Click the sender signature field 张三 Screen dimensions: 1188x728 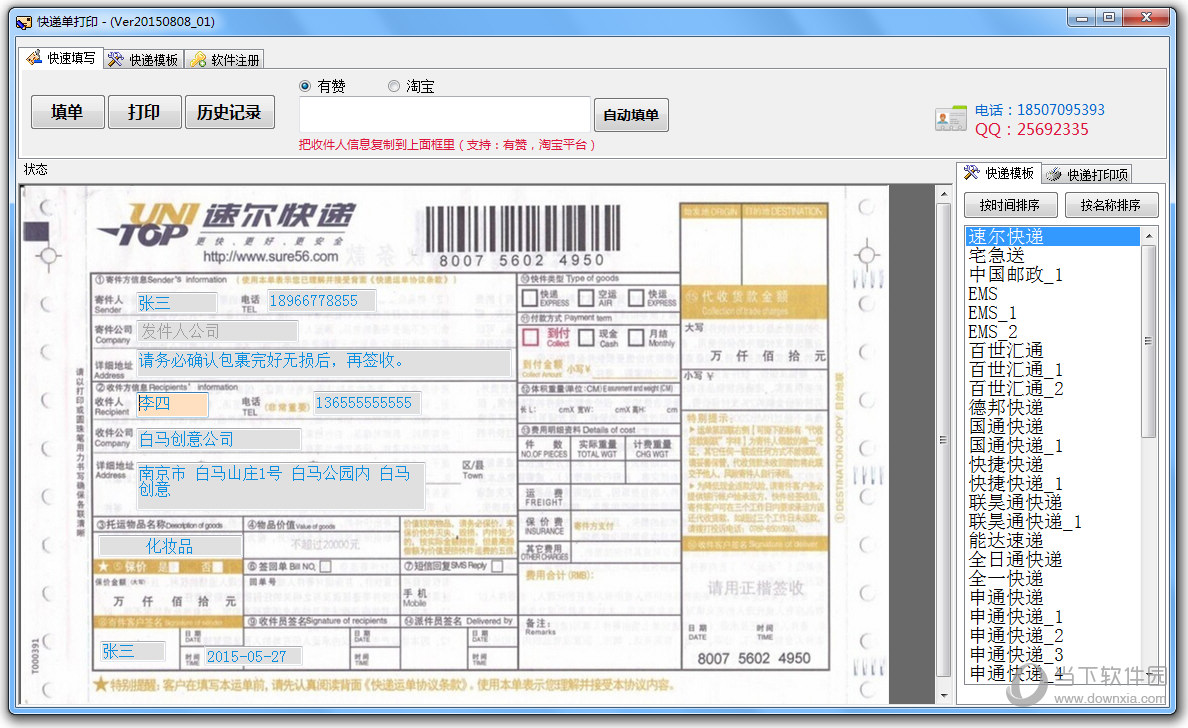pos(133,651)
